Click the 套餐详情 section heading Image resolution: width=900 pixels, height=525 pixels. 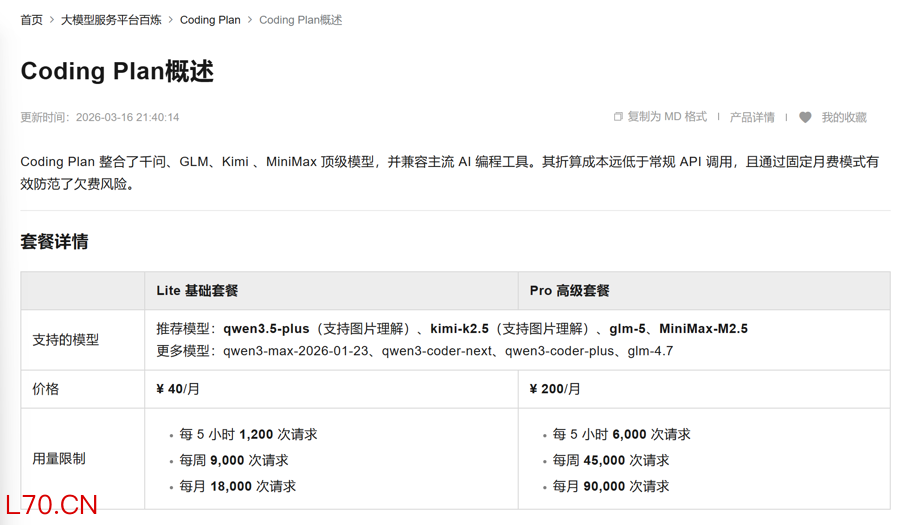click(x=54, y=241)
